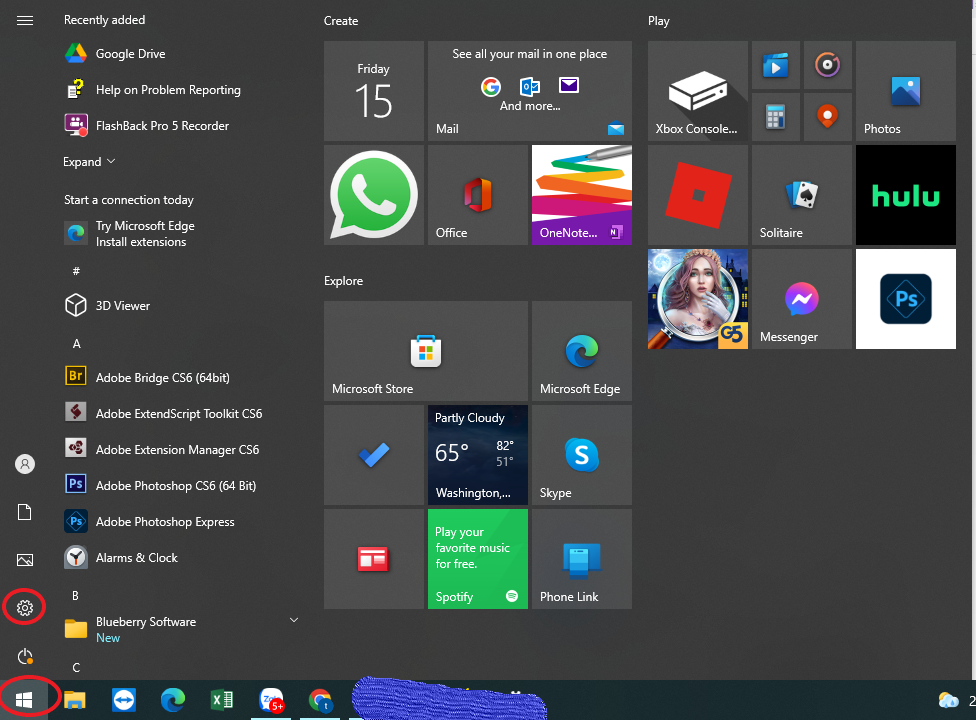
Task: Open the WhatsApp tile
Action: (x=373, y=195)
